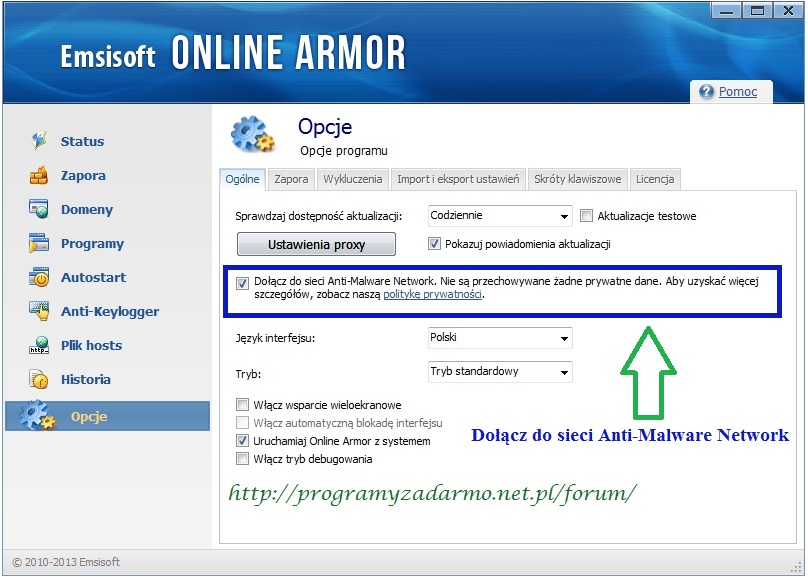The image size is (808, 577).
Task: Open the Programy sidebar icon
Action: click(39, 243)
